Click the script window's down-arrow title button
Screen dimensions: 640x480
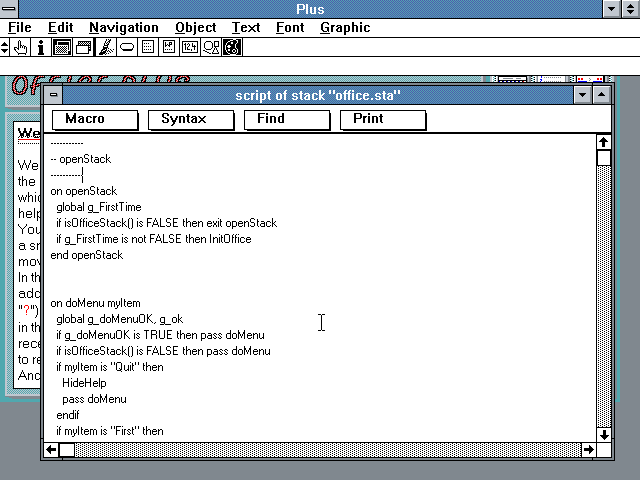click(x=582, y=95)
